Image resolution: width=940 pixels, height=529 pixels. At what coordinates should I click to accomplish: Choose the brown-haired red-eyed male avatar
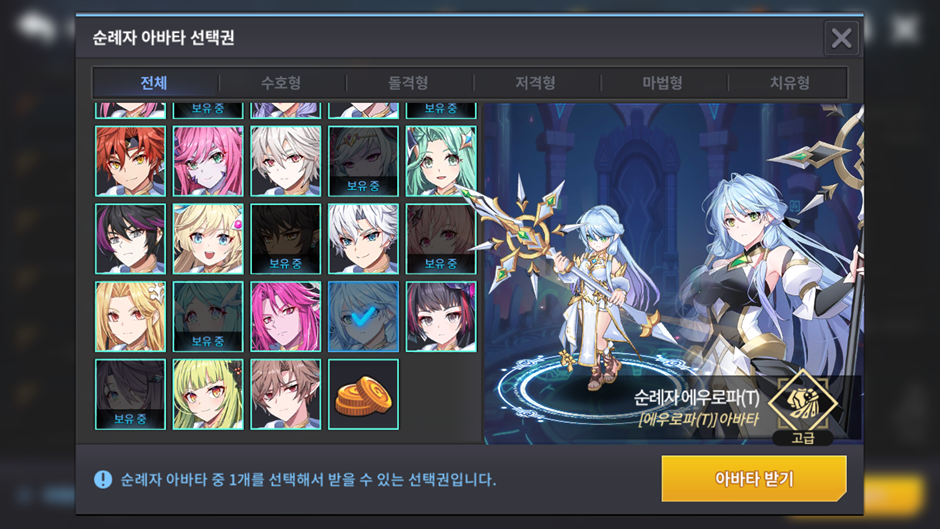(285, 395)
